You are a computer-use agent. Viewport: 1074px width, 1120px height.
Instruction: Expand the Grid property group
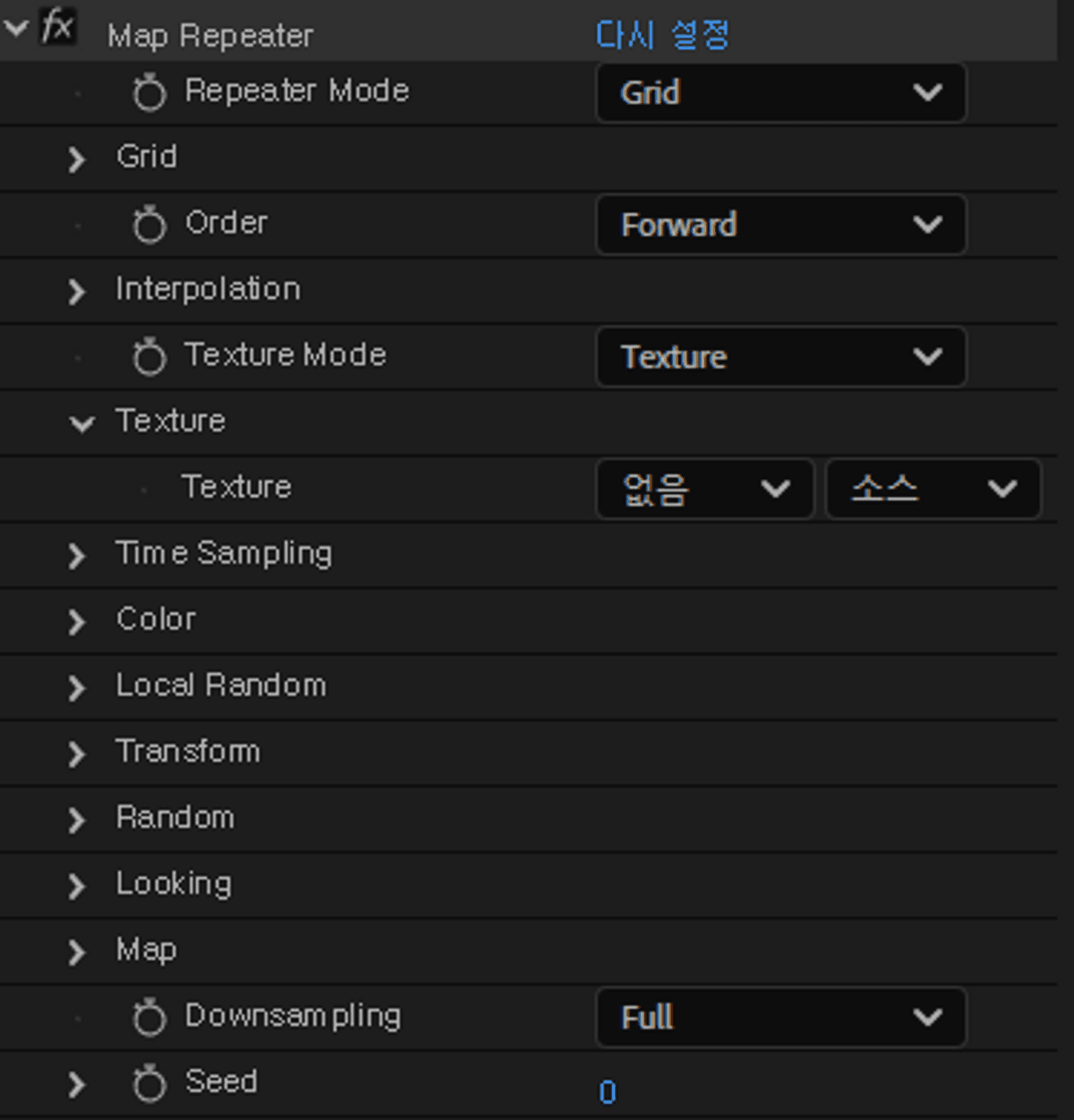[77, 159]
